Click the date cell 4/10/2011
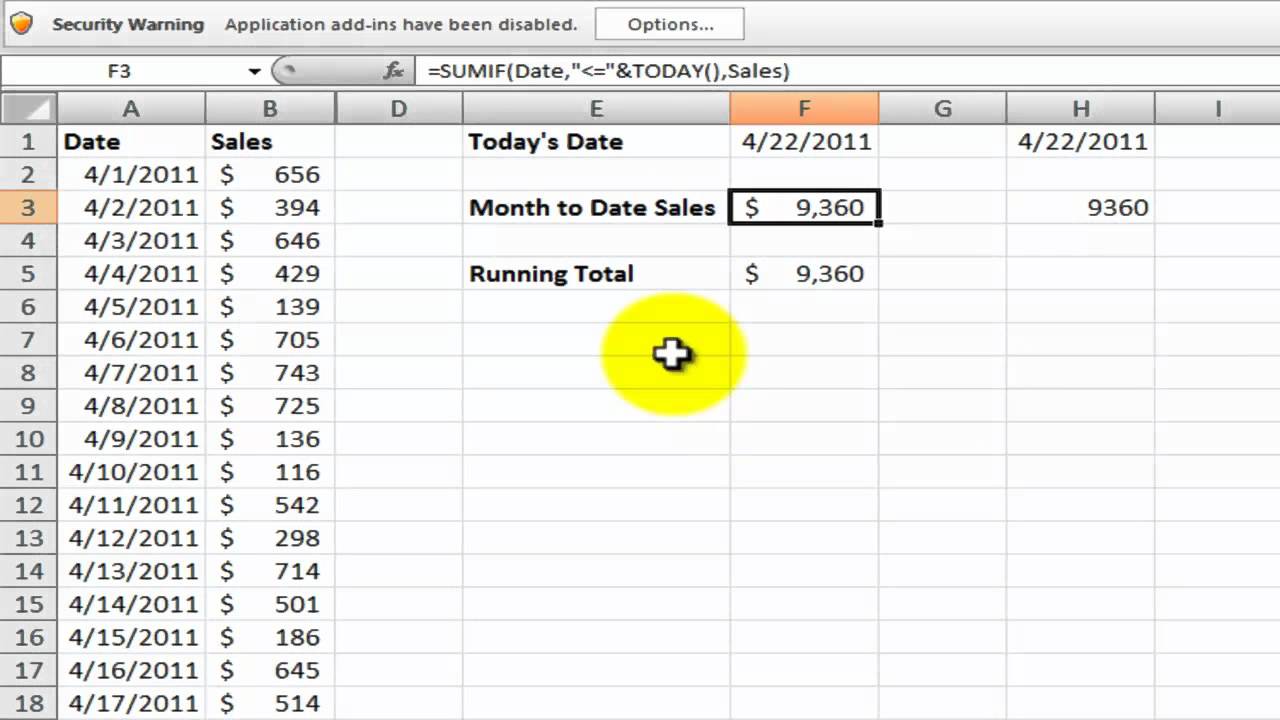Image resolution: width=1280 pixels, height=720 pixels. [131, 472]
